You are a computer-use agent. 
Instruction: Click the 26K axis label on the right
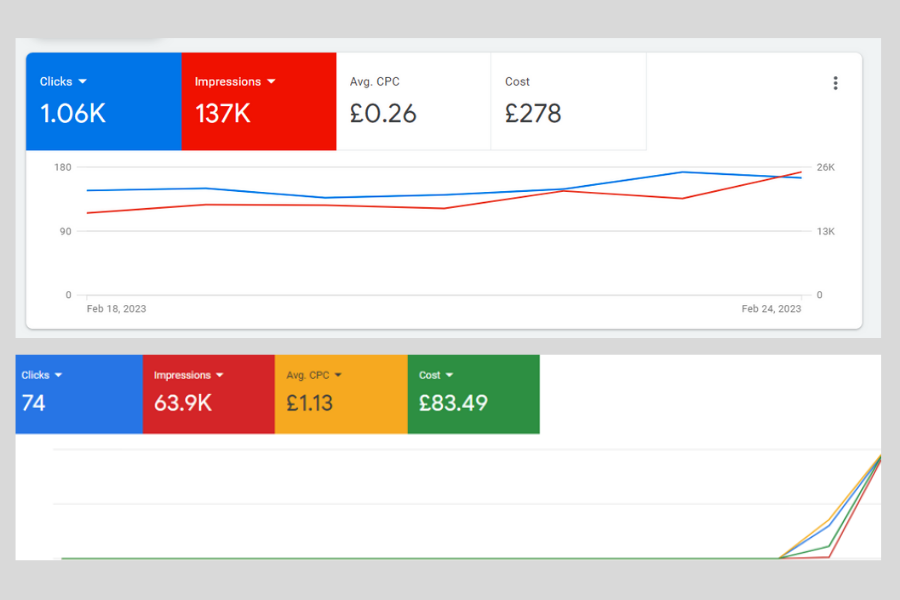point(825,167)
